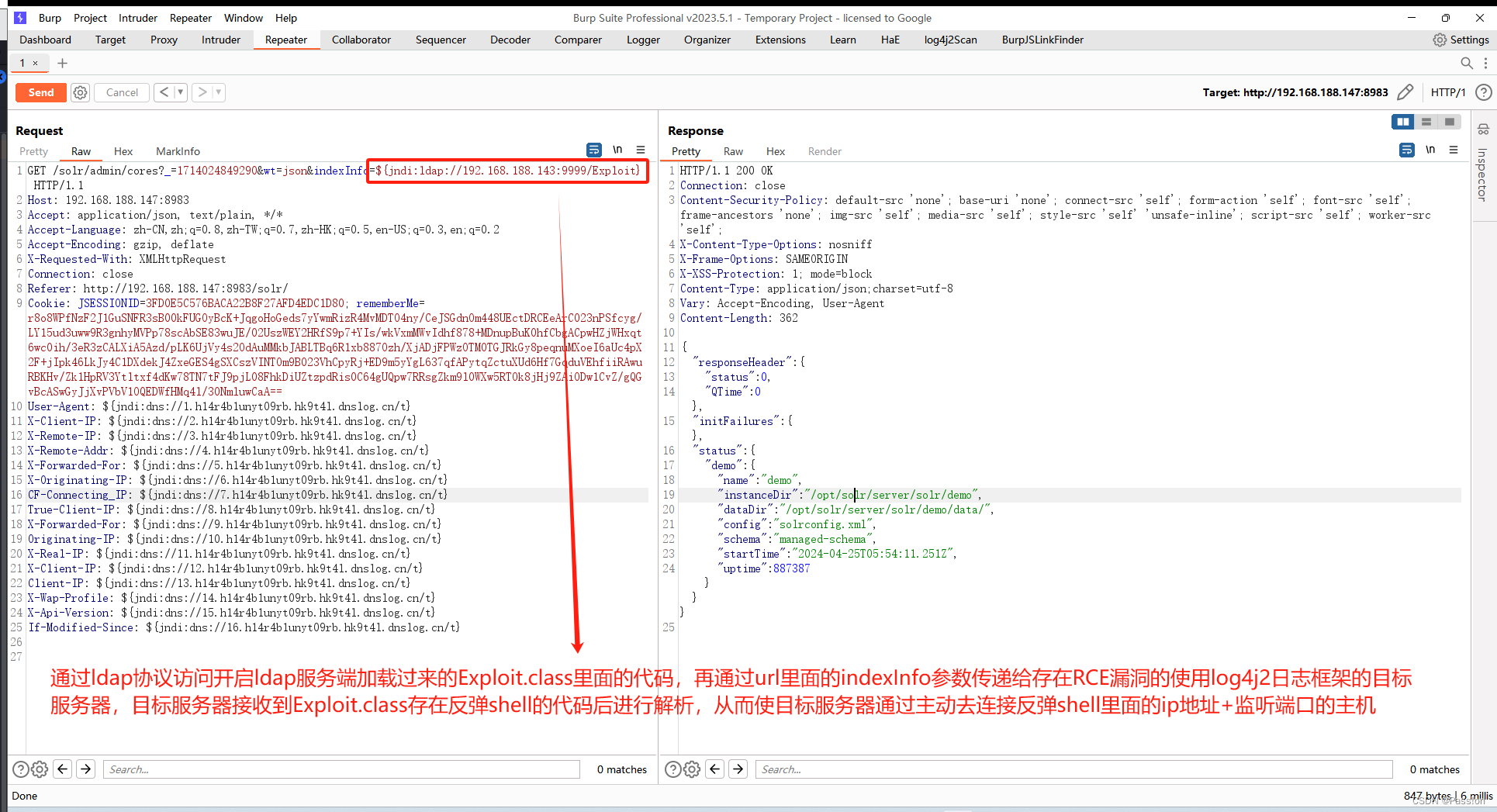Choose side-by-side layout icon

[1402, 122]
